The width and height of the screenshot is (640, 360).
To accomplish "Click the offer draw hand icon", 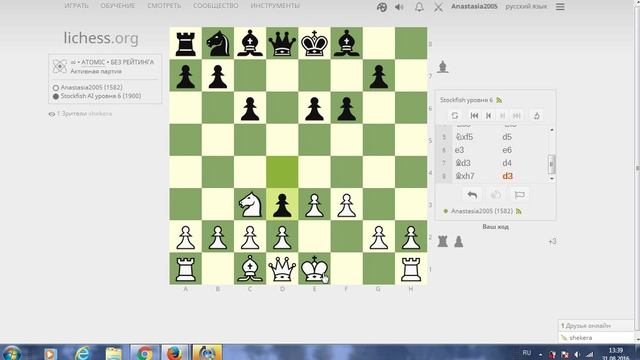I will 496,195.
